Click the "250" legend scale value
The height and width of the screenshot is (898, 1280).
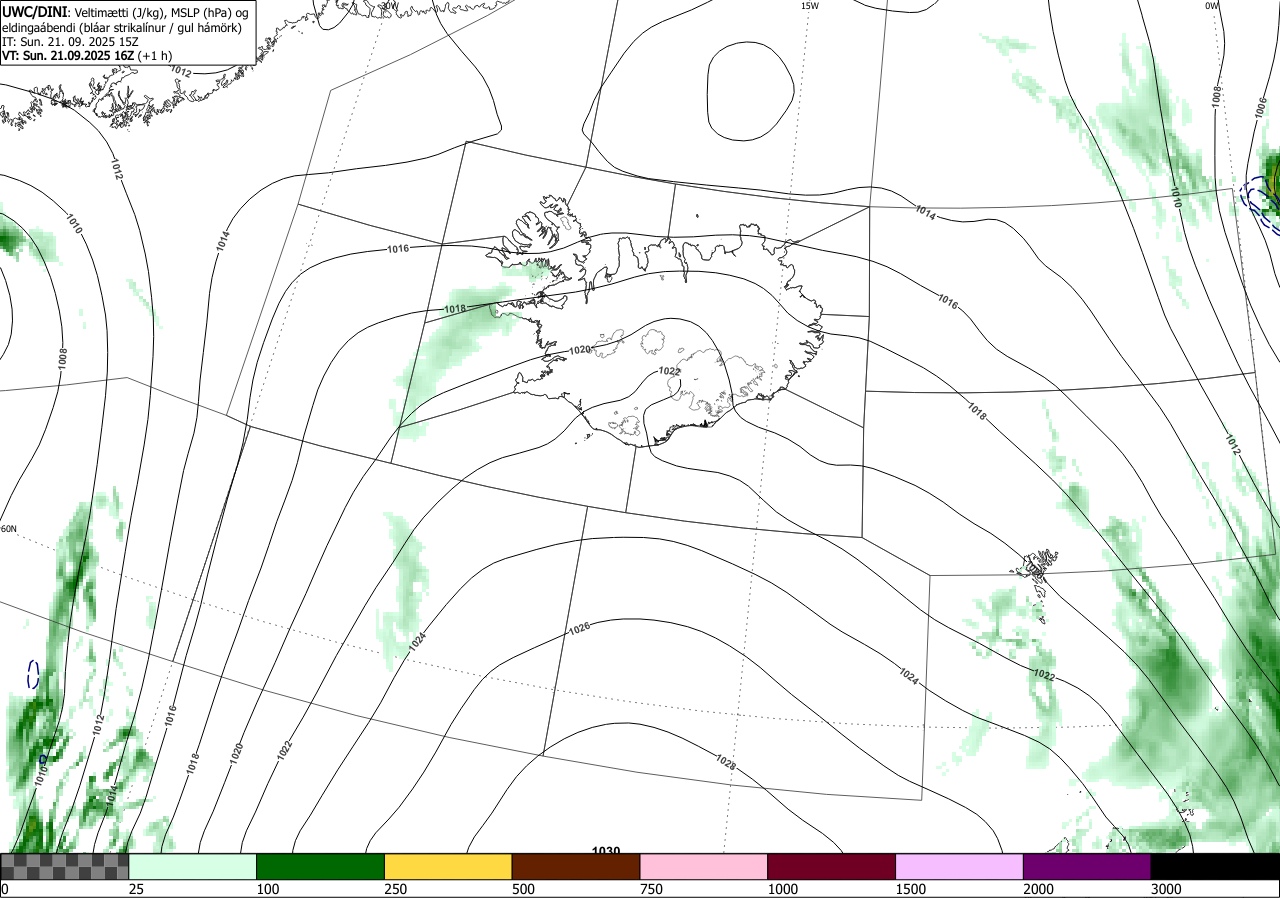coord(396,889)
